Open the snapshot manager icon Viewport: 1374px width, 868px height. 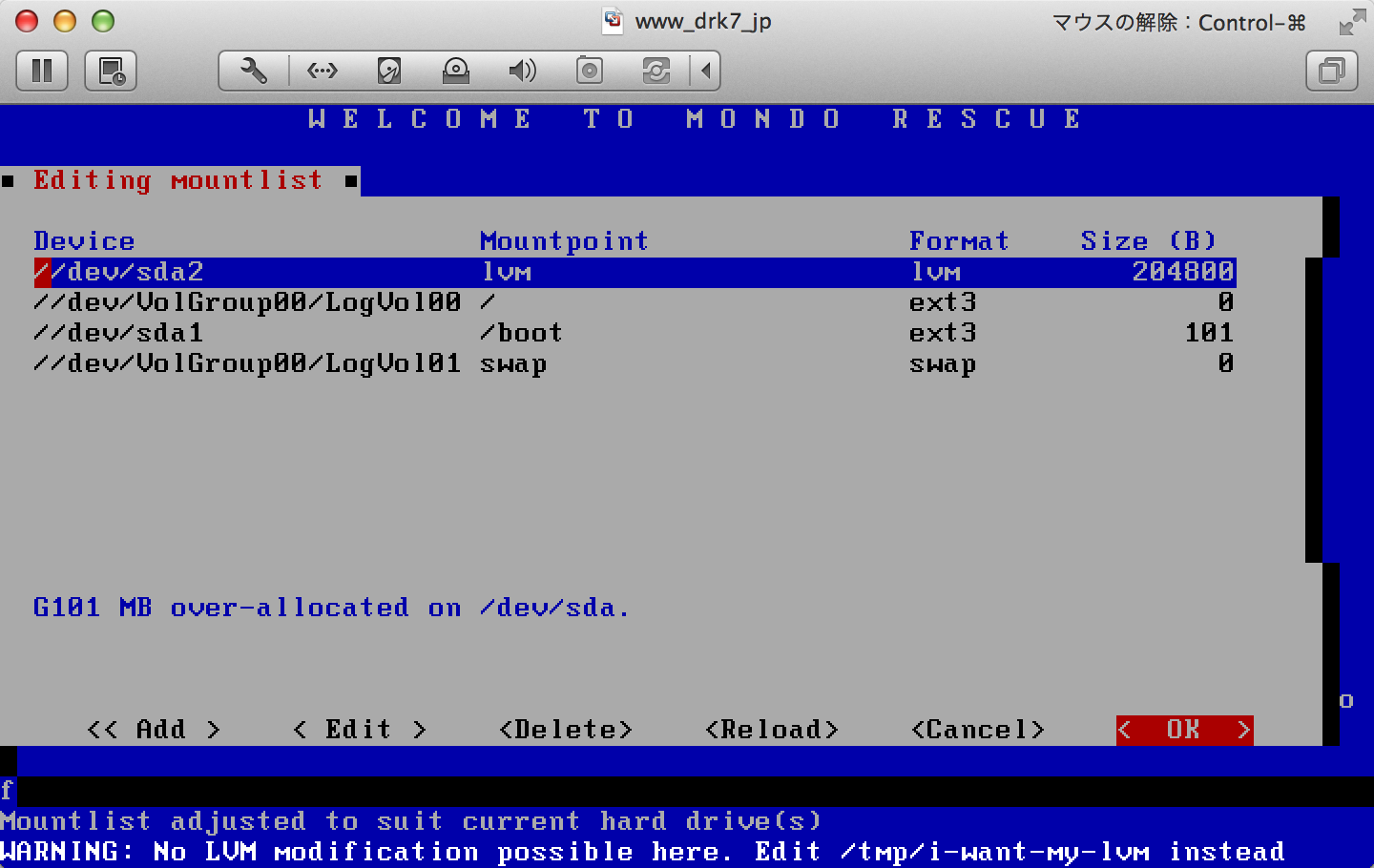tap(112, 71)
